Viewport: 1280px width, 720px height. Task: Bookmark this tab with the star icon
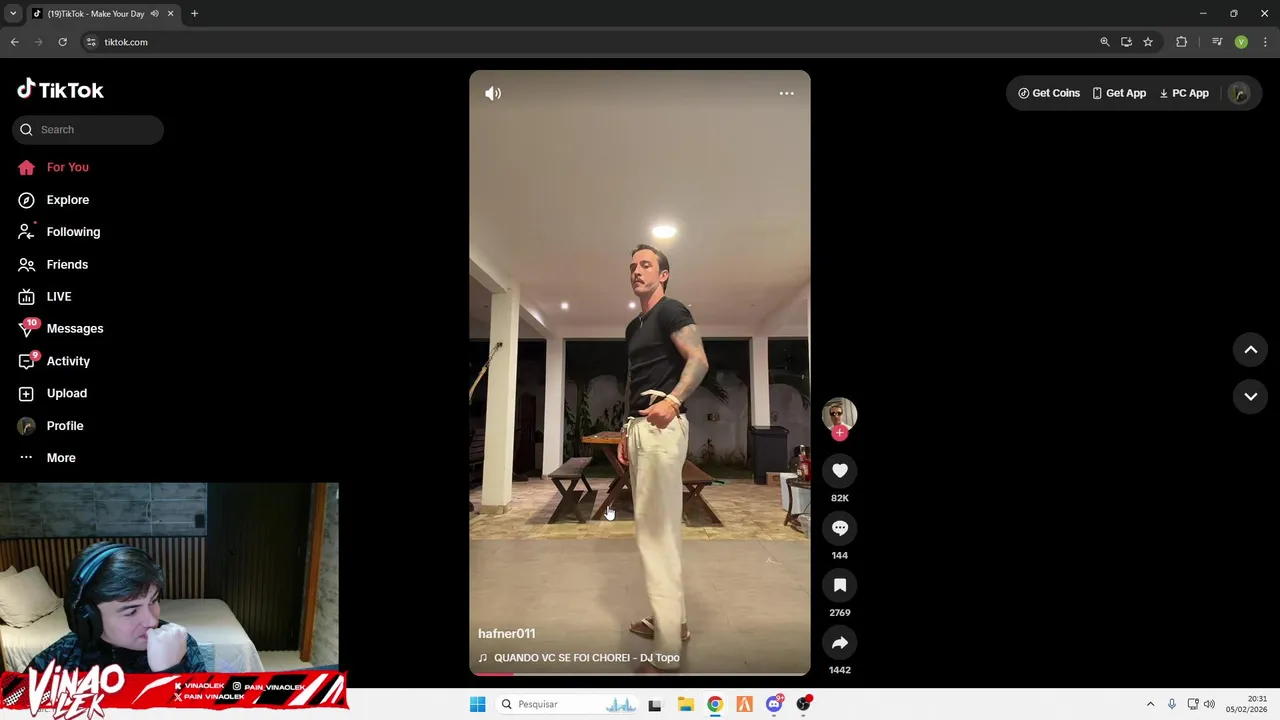pos(1148,42)
